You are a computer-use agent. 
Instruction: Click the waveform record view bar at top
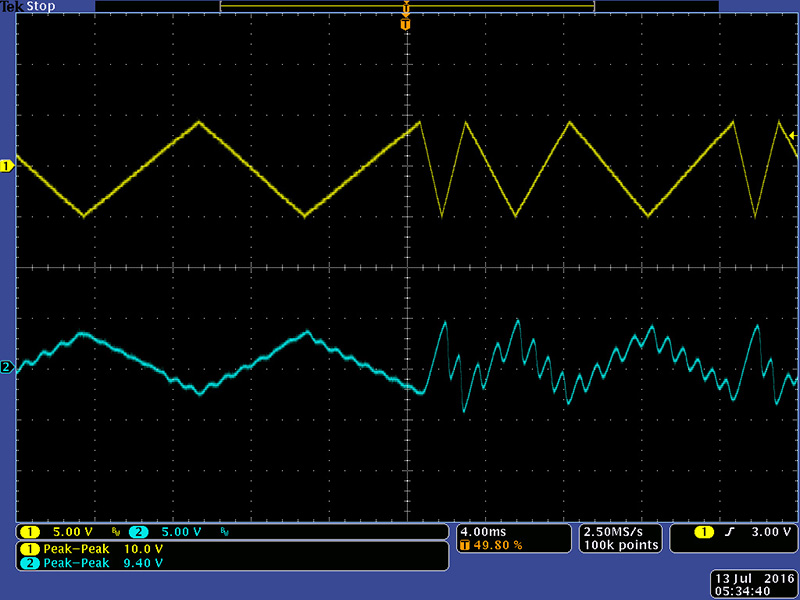[407, 7]
